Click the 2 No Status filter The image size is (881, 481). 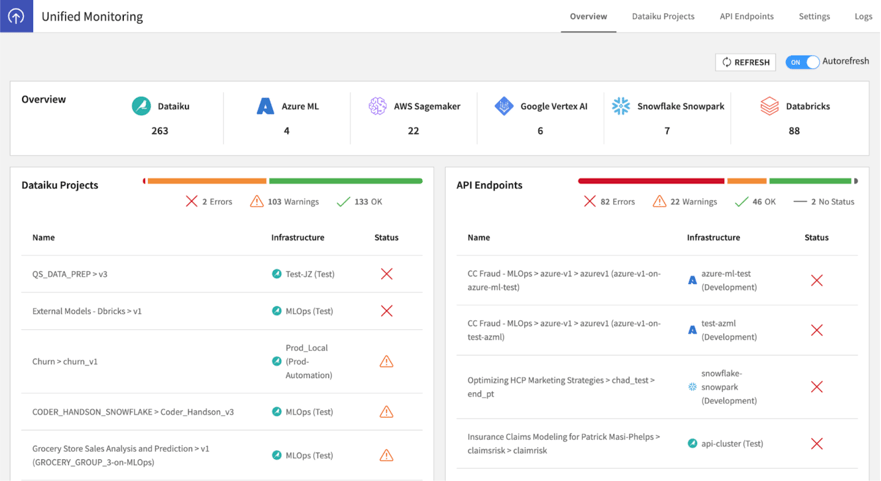coord(824,201)
